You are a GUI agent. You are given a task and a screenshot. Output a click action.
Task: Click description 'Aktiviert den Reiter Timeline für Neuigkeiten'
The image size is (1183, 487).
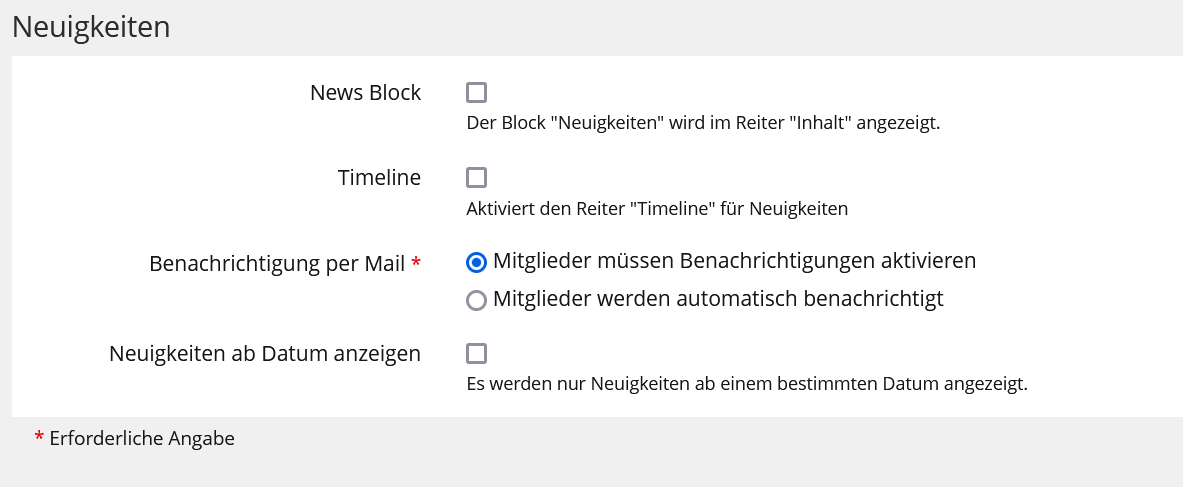coord(657,209)
